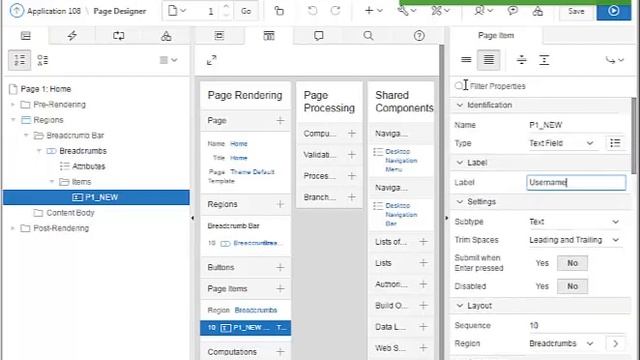Open the page selector document icon
640x360 pixels.
(x=177, y=11)
